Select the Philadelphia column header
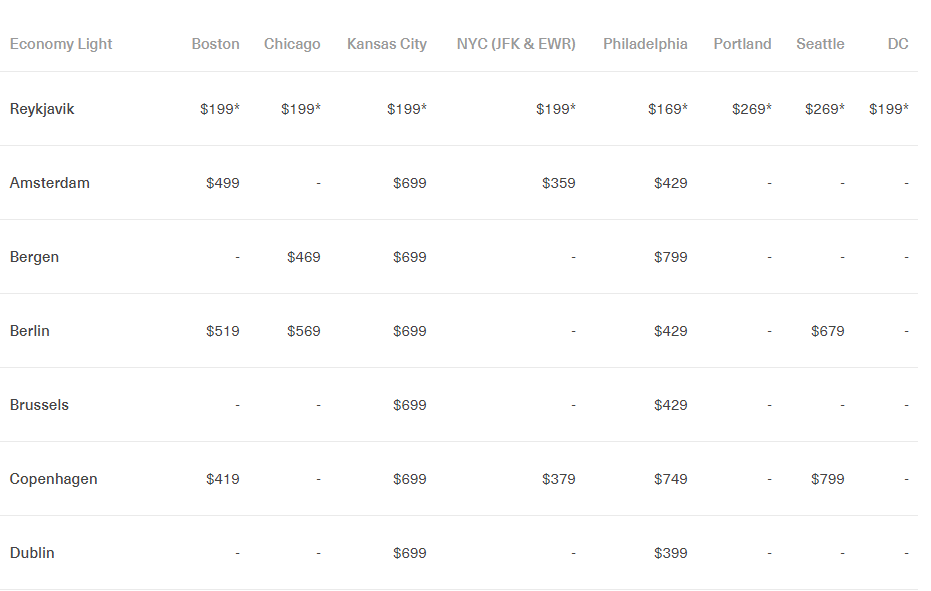Screen dimensions: 931x591 click(x=645, y=44)
